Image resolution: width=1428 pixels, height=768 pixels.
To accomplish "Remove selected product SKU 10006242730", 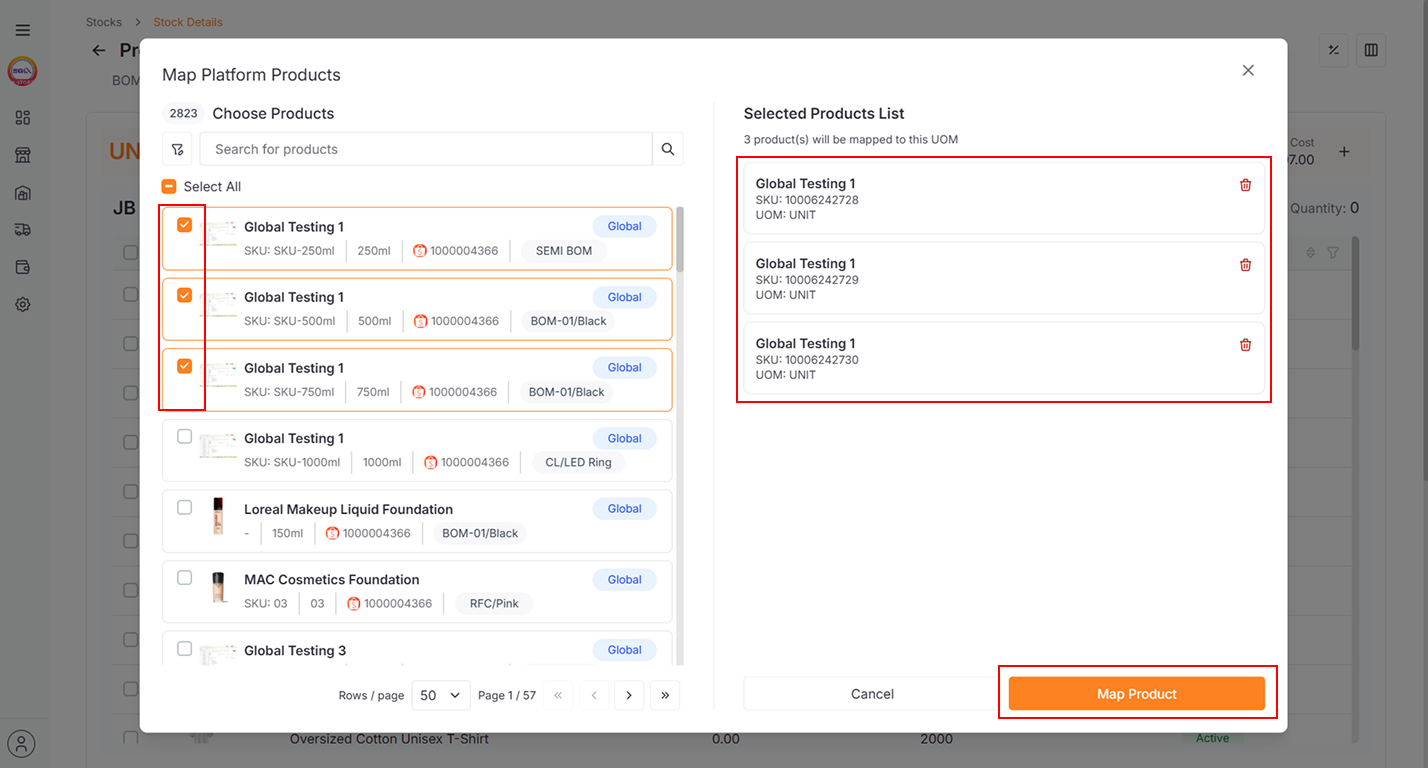I will click(x=1245, y=345).
